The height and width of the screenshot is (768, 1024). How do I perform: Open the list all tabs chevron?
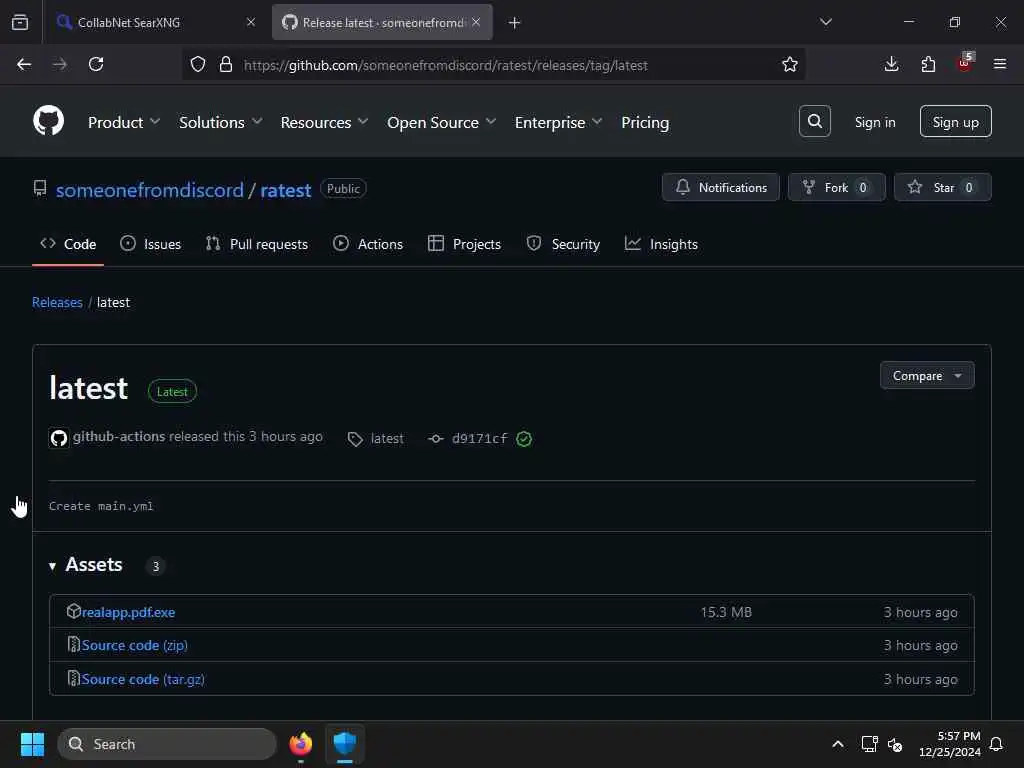coord(826,22)
